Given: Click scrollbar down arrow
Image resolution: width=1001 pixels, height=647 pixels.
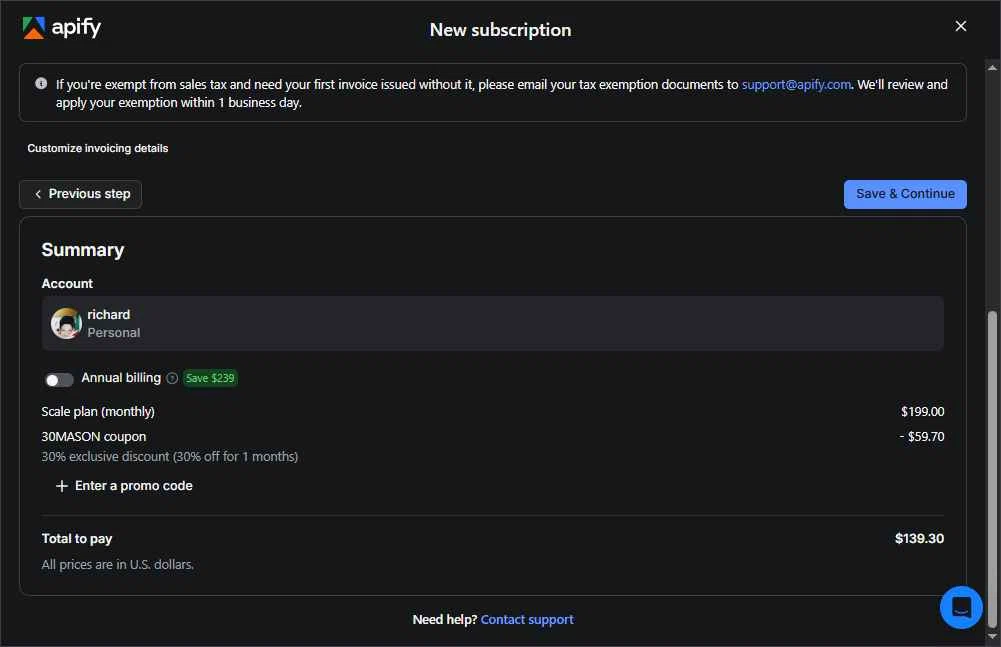Looking at the screenshot, I should [x=991, y=636].
